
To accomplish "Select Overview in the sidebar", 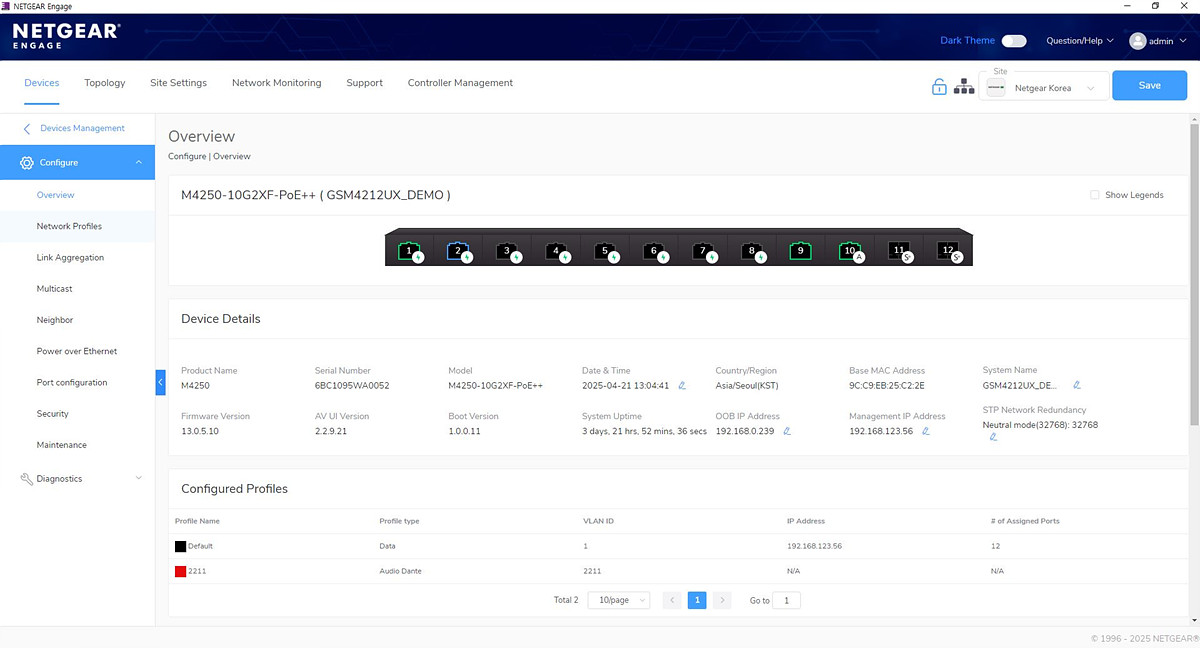I will 56,195.
